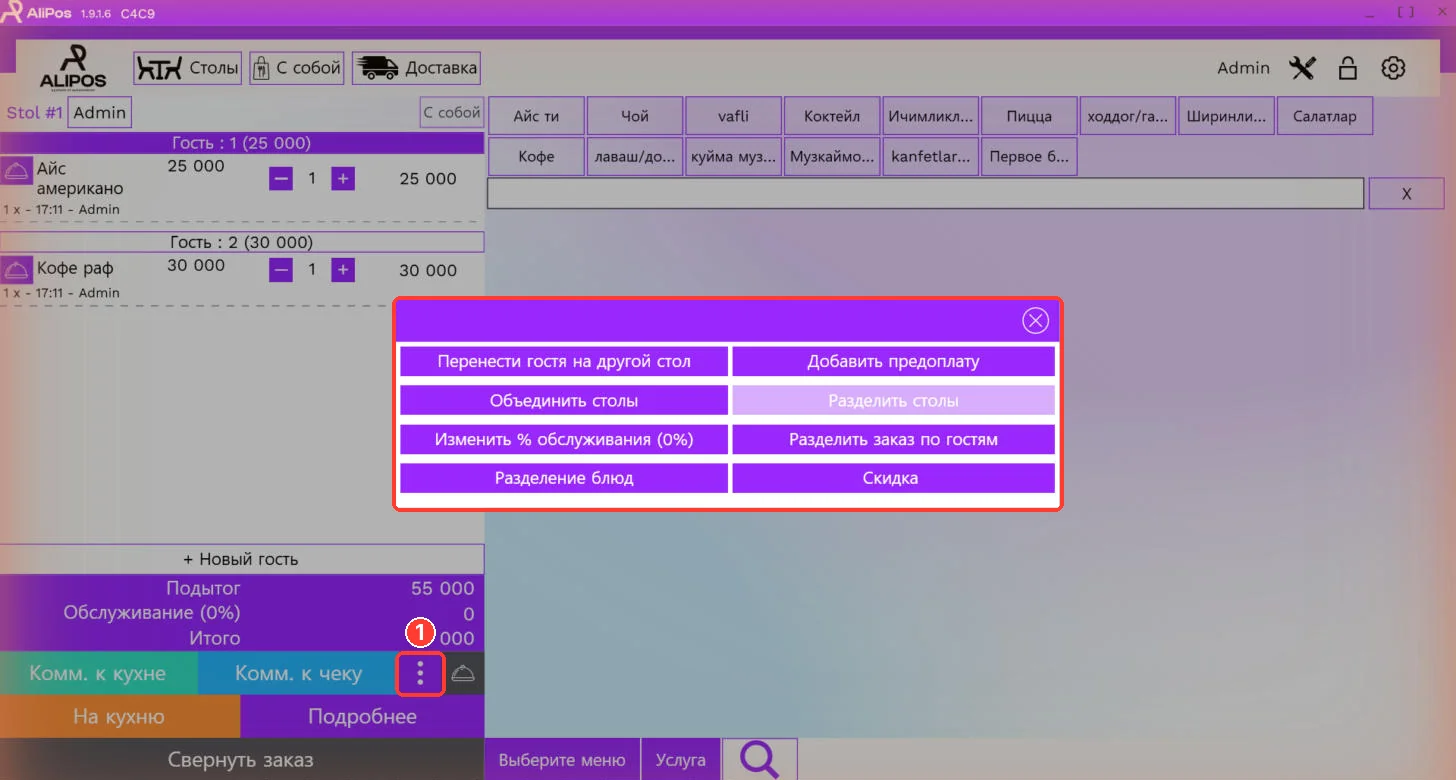The image size is (1456, 780).
Task: Select Разделение блюд option
Action: tap(564, 478)
